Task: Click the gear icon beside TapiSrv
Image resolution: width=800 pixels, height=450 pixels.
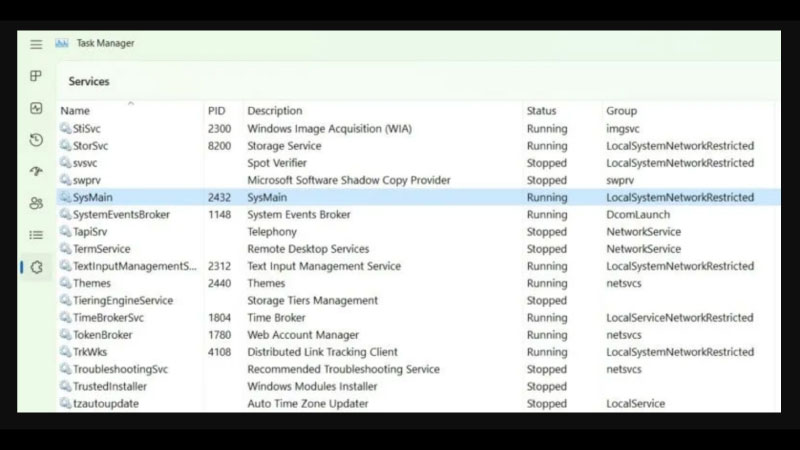Action: [65, 231]
